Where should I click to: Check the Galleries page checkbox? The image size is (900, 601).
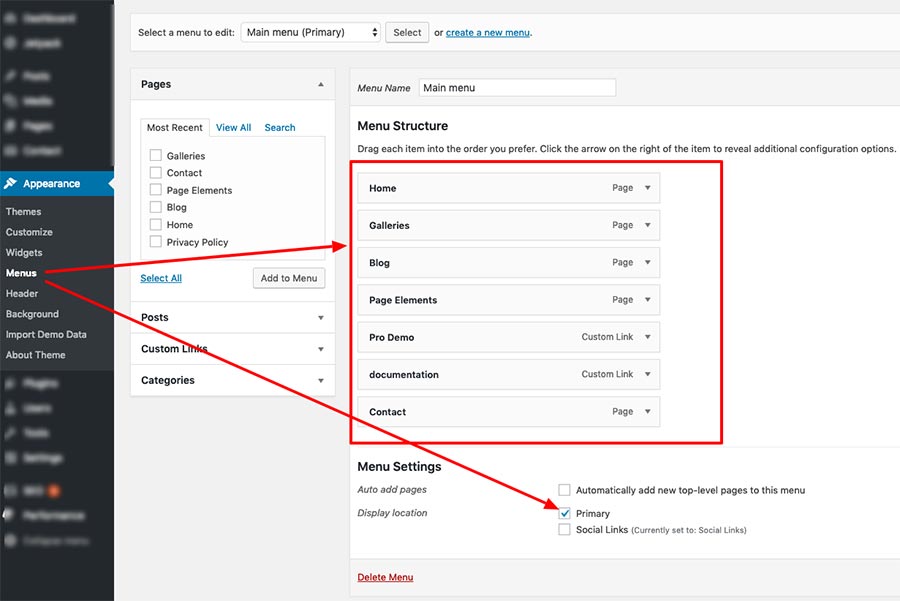(x=155, y=156)
